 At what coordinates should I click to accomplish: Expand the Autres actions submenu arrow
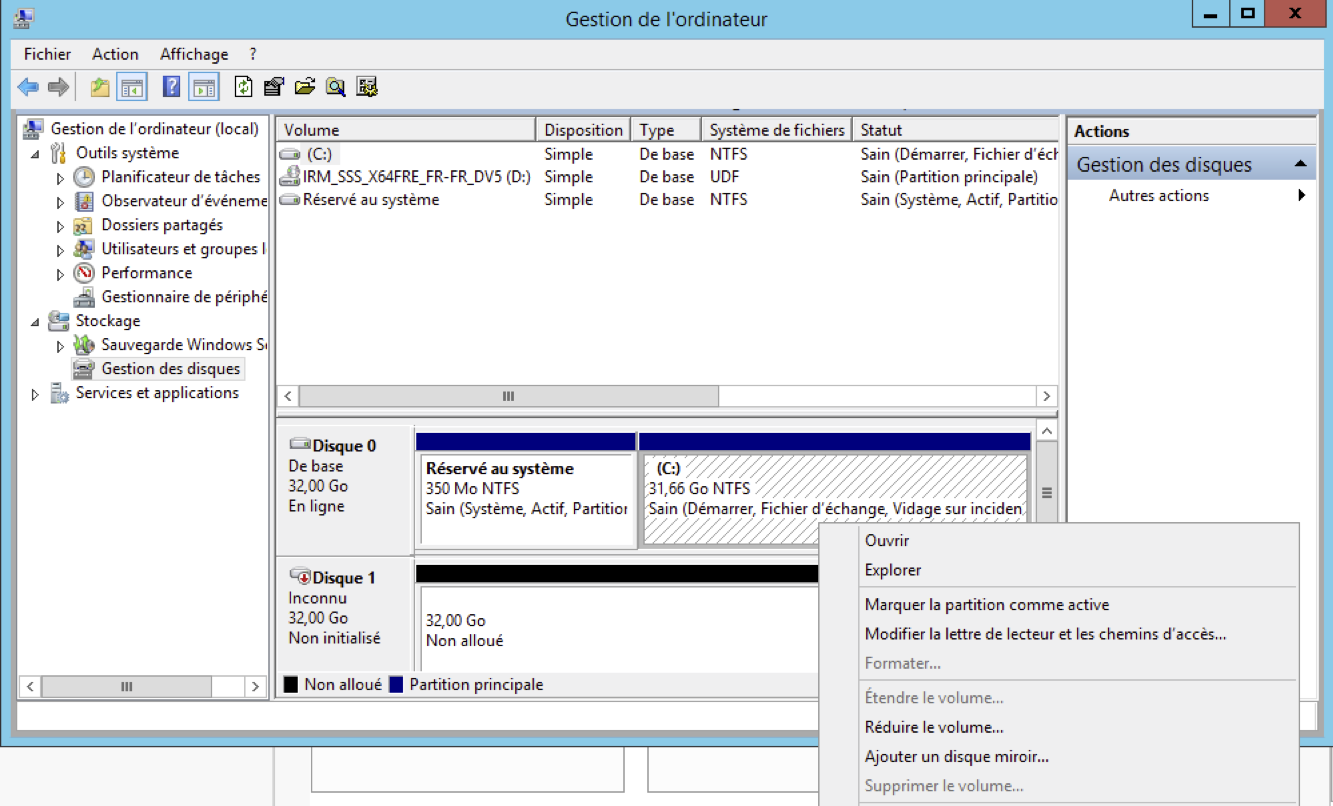pos(1302,195)
